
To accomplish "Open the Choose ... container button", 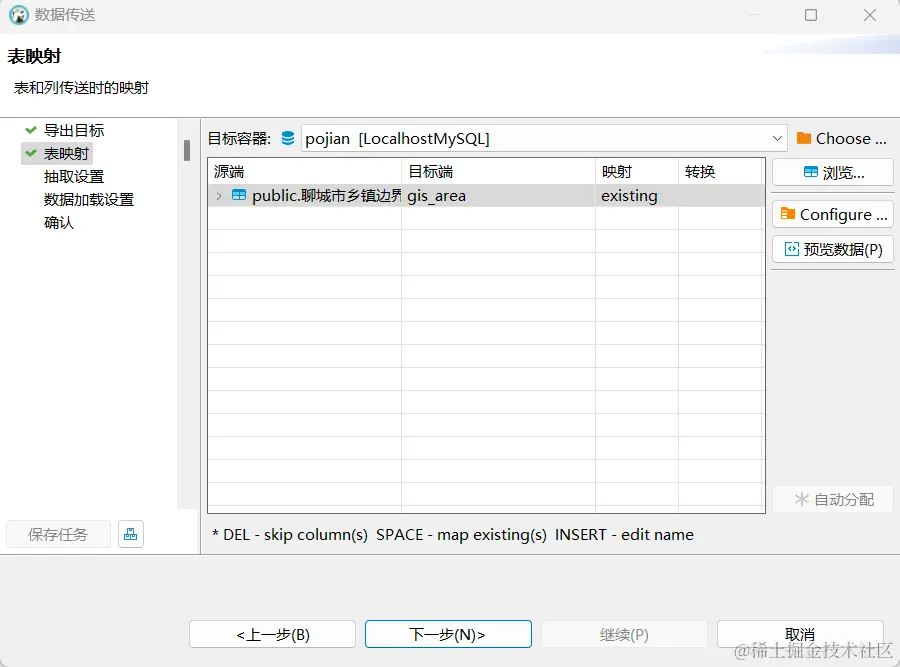I will [842, 138].
